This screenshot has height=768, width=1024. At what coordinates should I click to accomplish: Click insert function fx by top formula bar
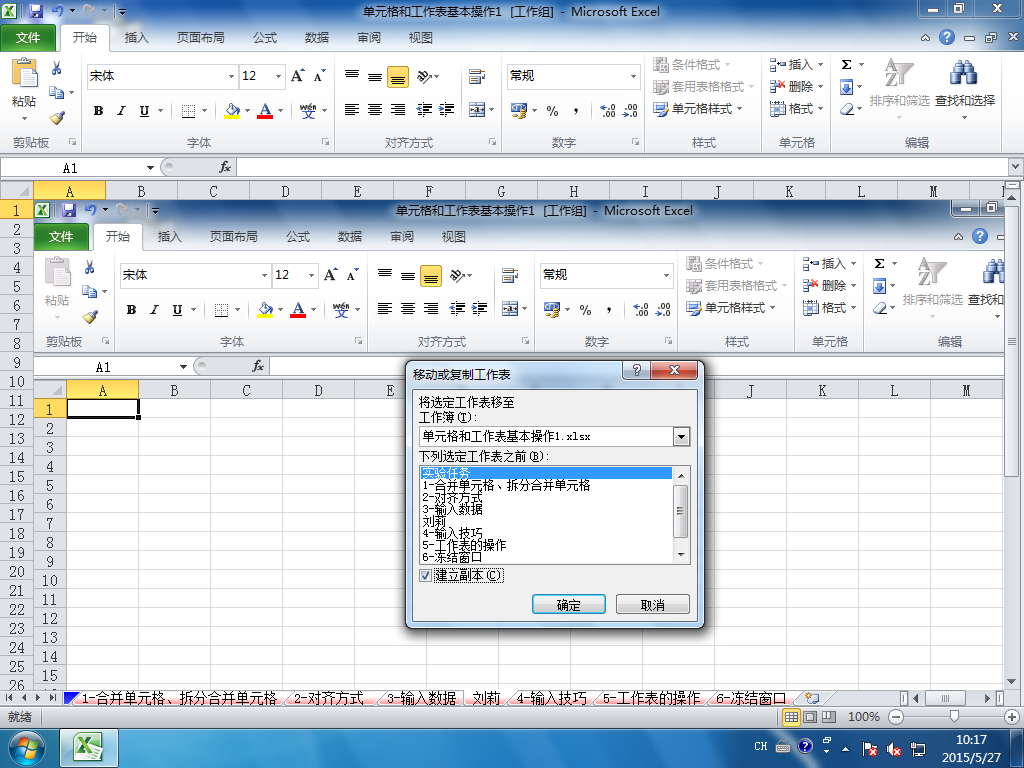(x=225, y=167)
